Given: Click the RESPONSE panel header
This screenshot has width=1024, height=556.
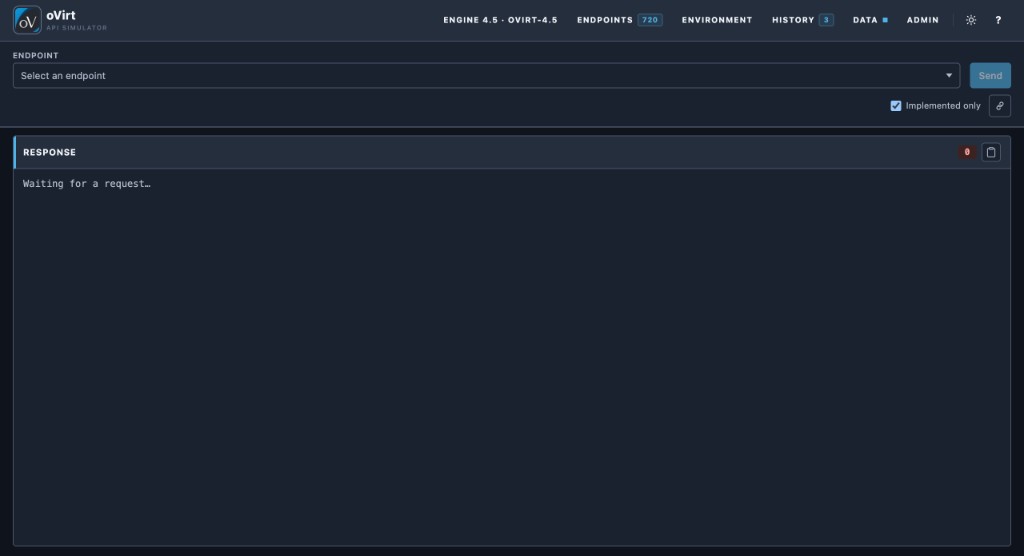Looking at the screenshot, I should pos(512,152).
